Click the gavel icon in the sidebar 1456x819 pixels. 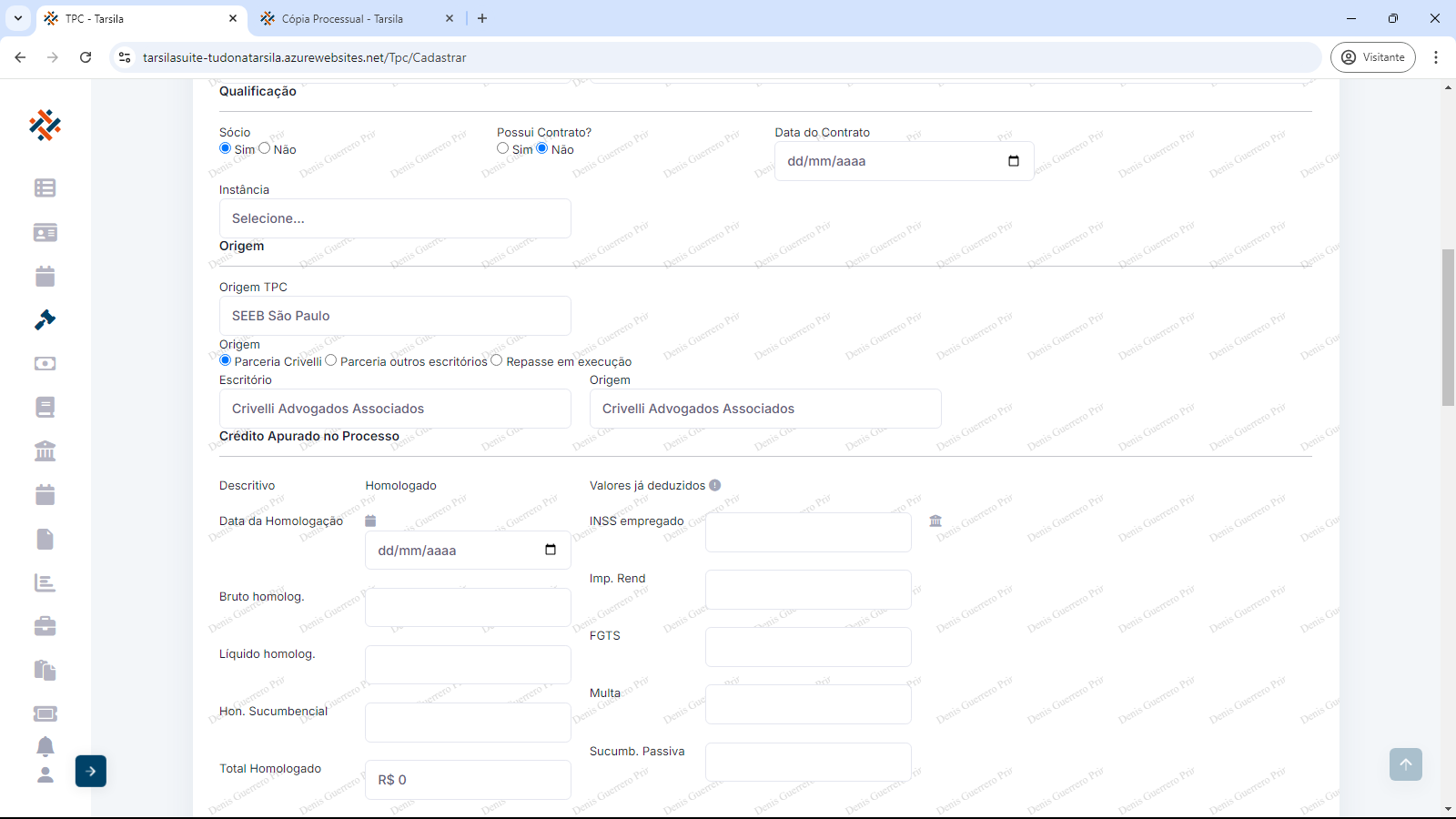click(x=45, y=319)
